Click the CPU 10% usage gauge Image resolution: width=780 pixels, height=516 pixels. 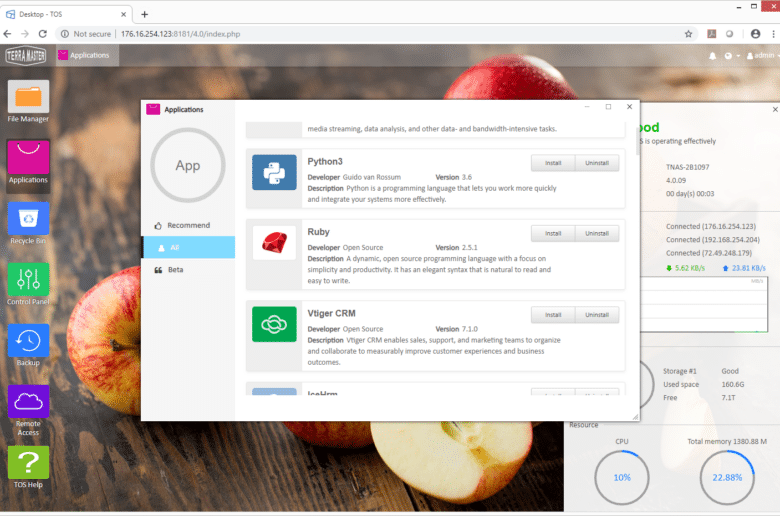pyautogui.click(x=622, y=478)
